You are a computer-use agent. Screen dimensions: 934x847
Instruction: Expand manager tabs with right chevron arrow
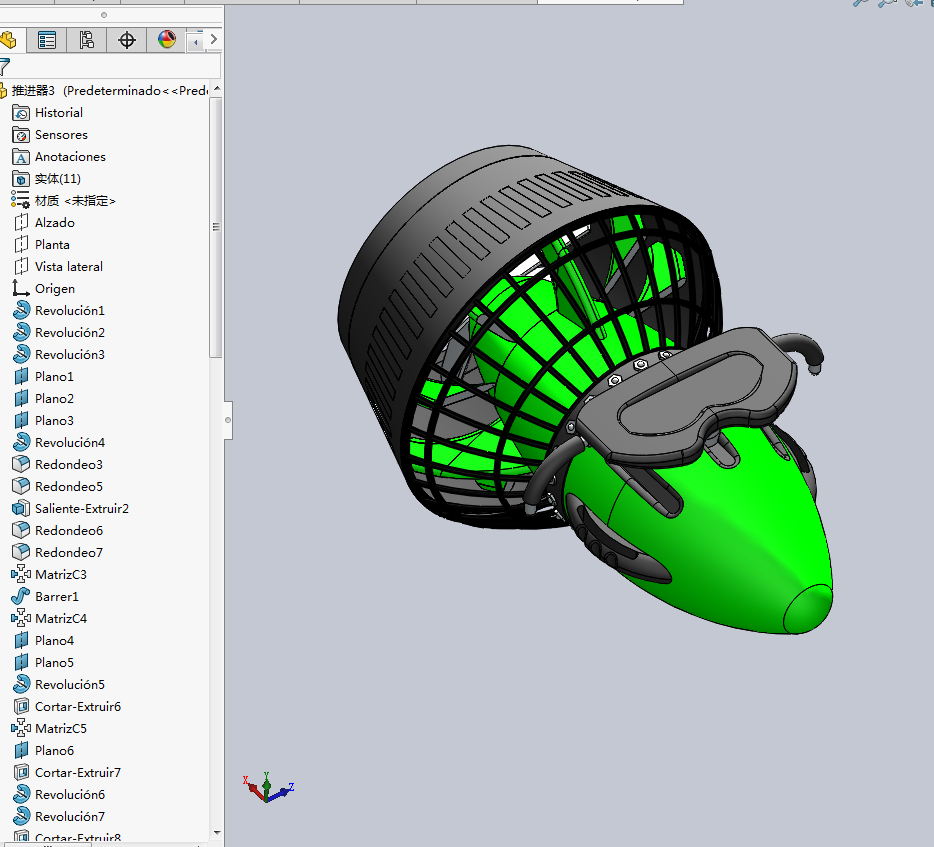click(213, 40)
